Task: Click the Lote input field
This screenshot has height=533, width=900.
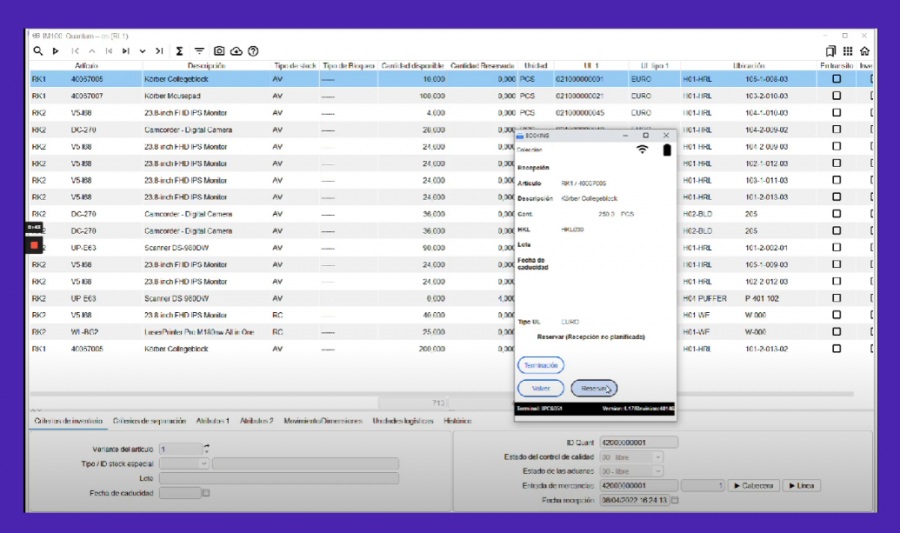Action: (x=279, y=478)
